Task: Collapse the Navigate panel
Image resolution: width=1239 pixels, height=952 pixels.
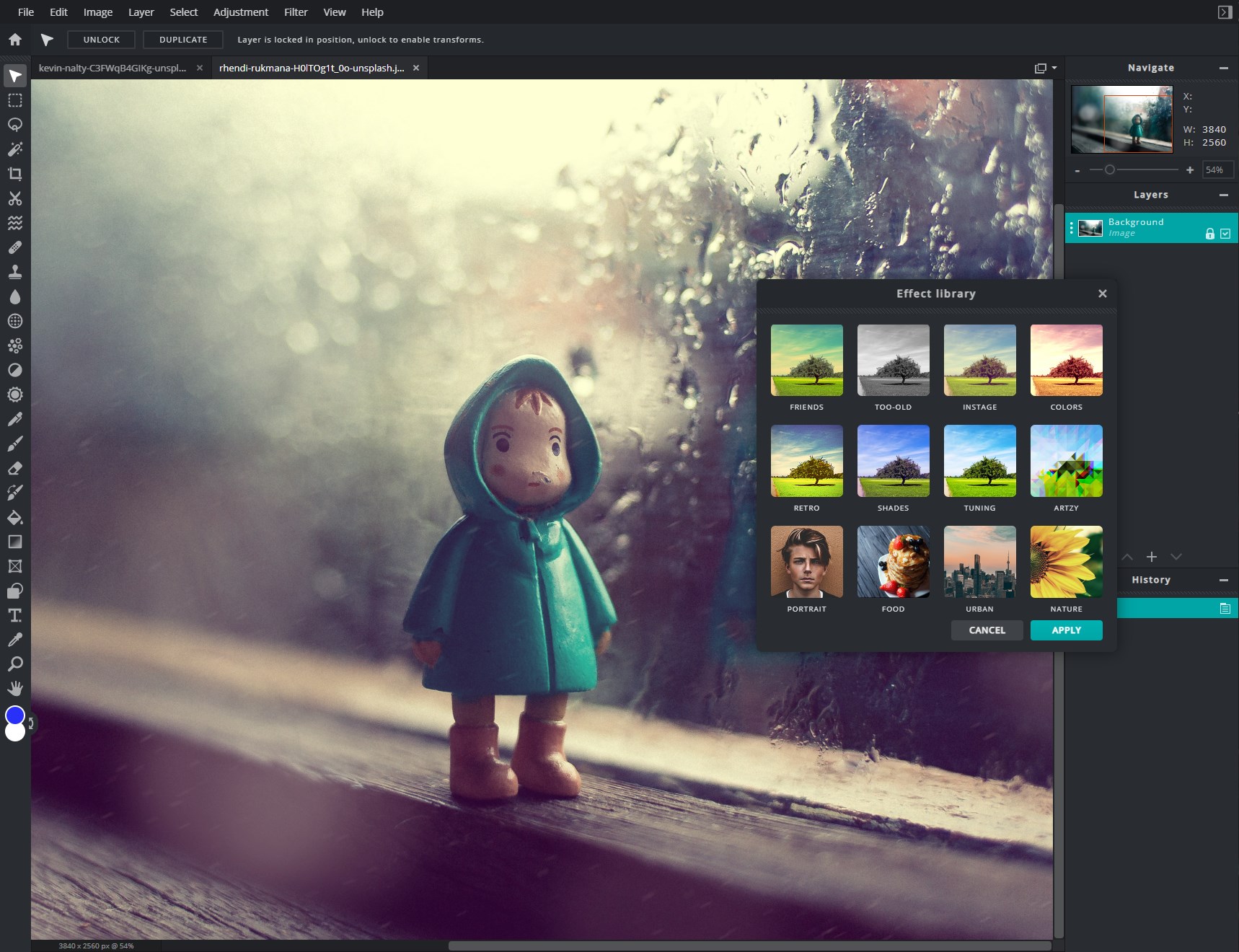Action: click(1224, 68)
